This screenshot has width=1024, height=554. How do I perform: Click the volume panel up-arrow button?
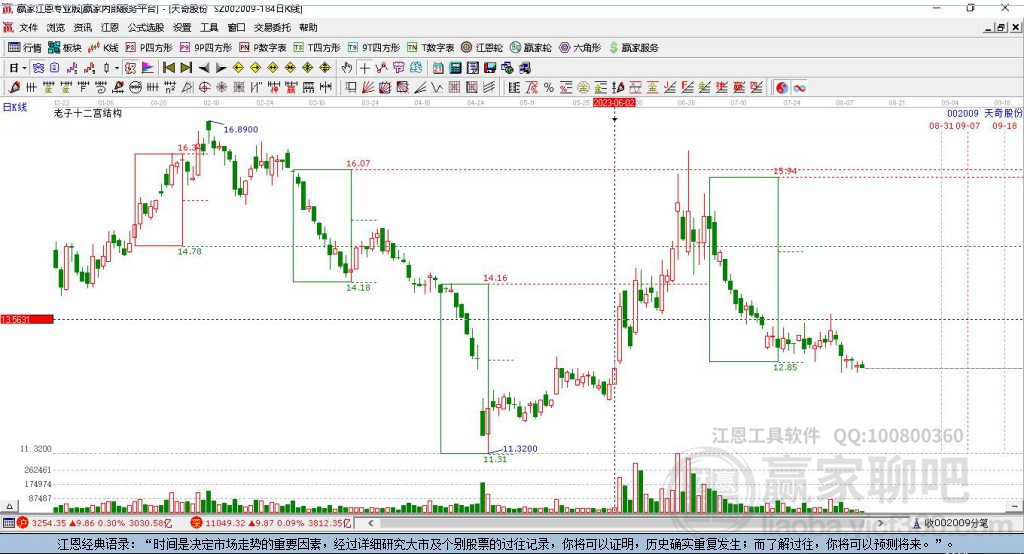pos(9,506)
